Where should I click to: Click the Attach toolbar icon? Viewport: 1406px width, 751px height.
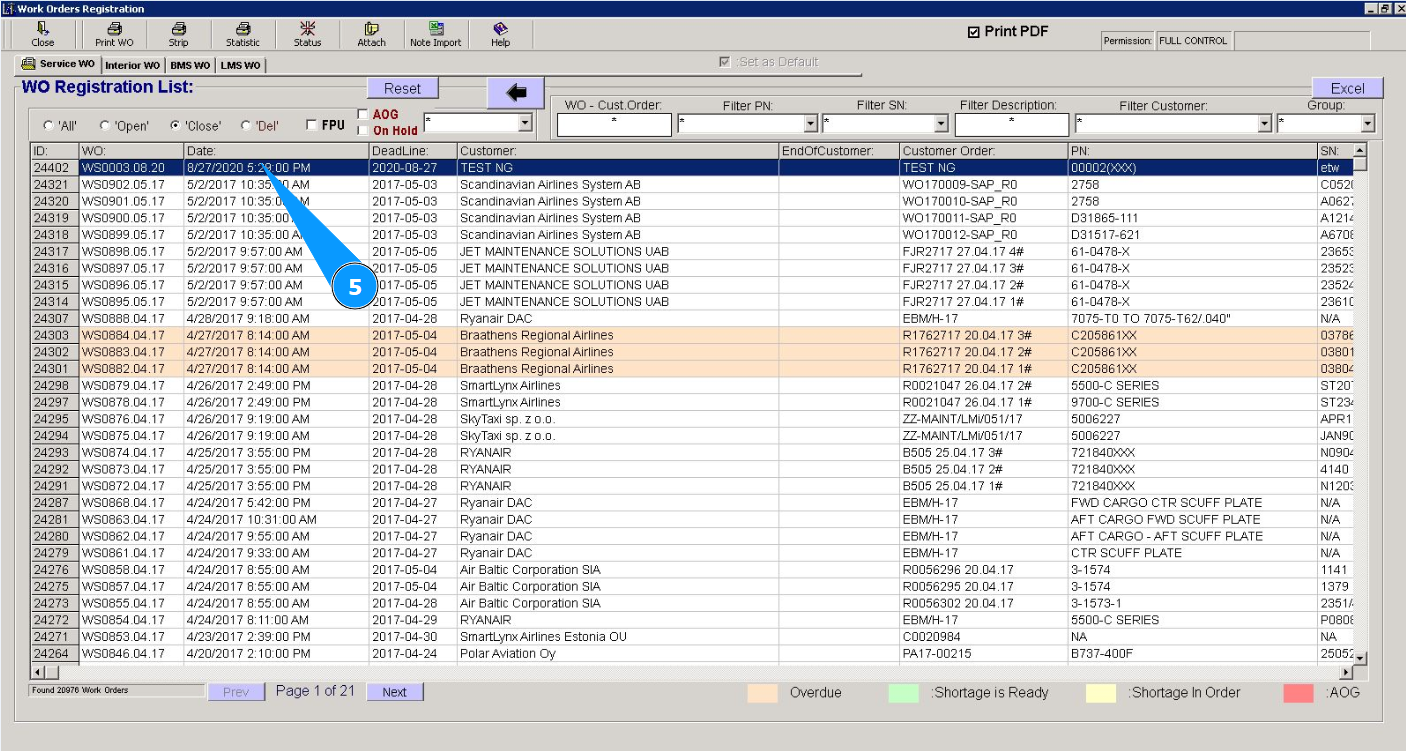[371, 35]
